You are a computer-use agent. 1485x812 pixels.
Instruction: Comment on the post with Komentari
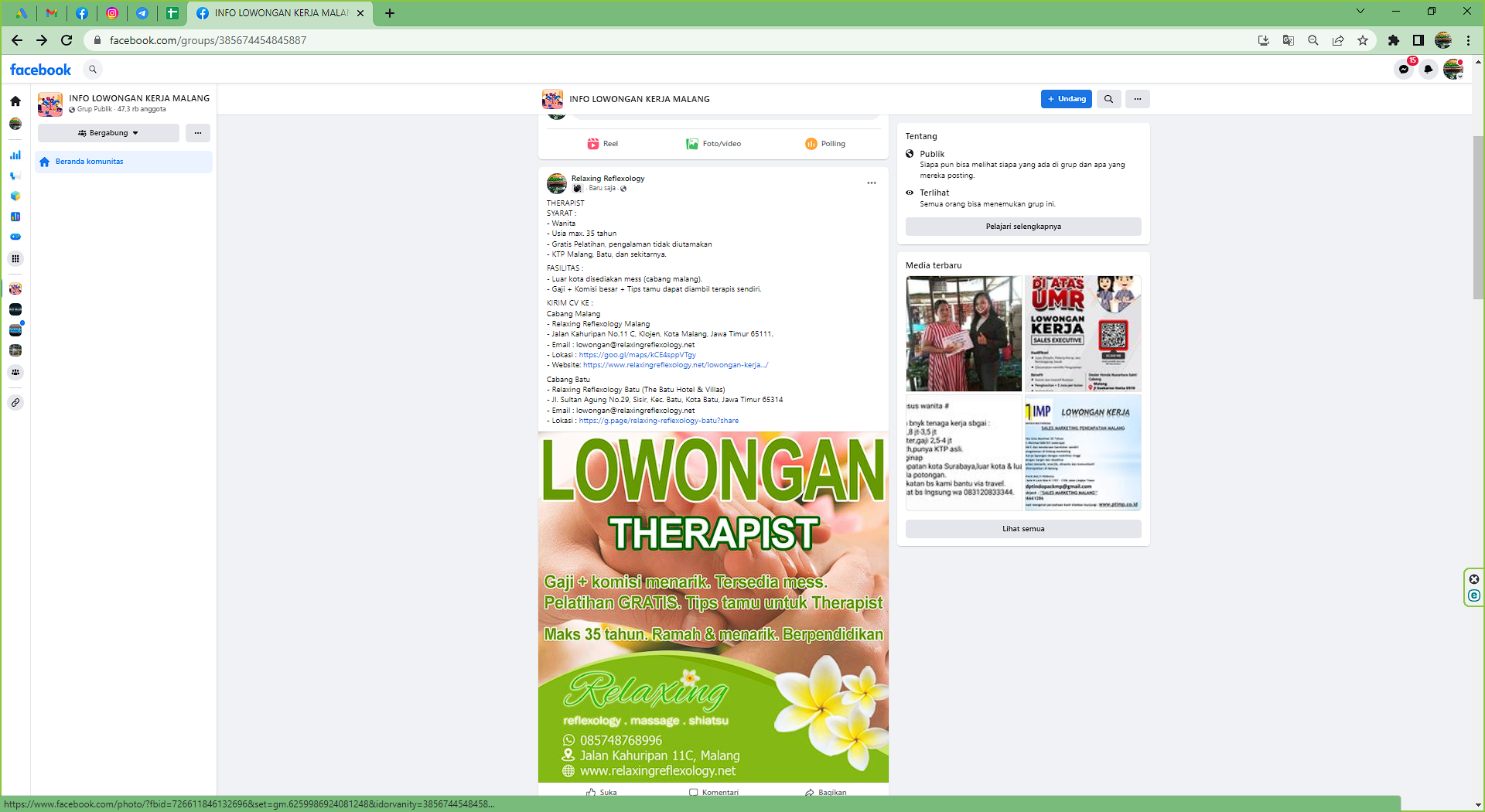(713, 792)
